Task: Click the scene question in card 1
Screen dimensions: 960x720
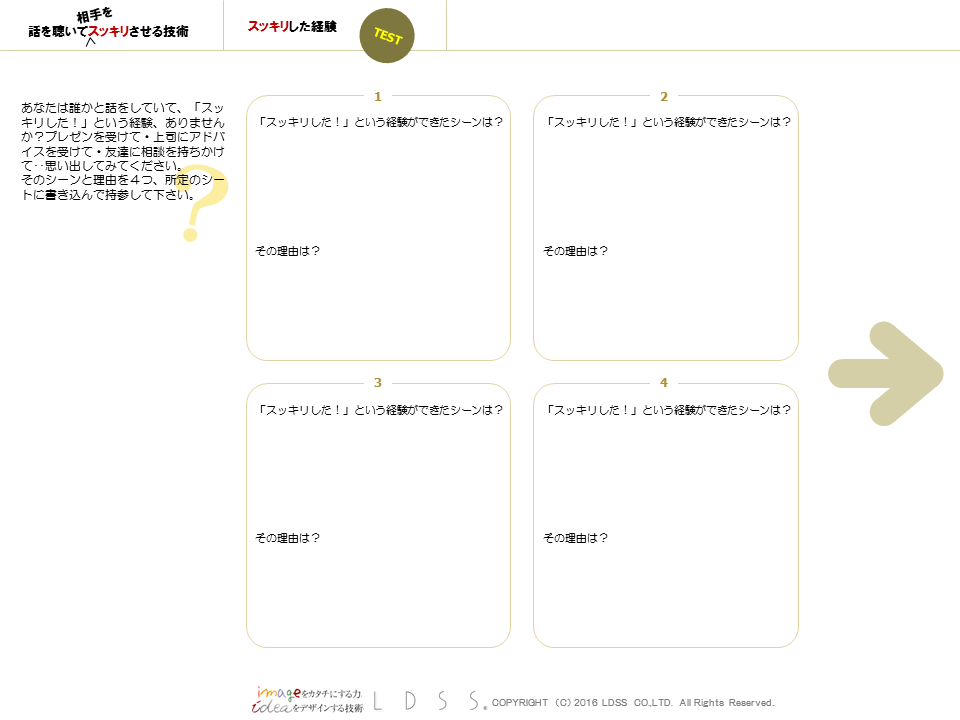Action: pos(380,122)
